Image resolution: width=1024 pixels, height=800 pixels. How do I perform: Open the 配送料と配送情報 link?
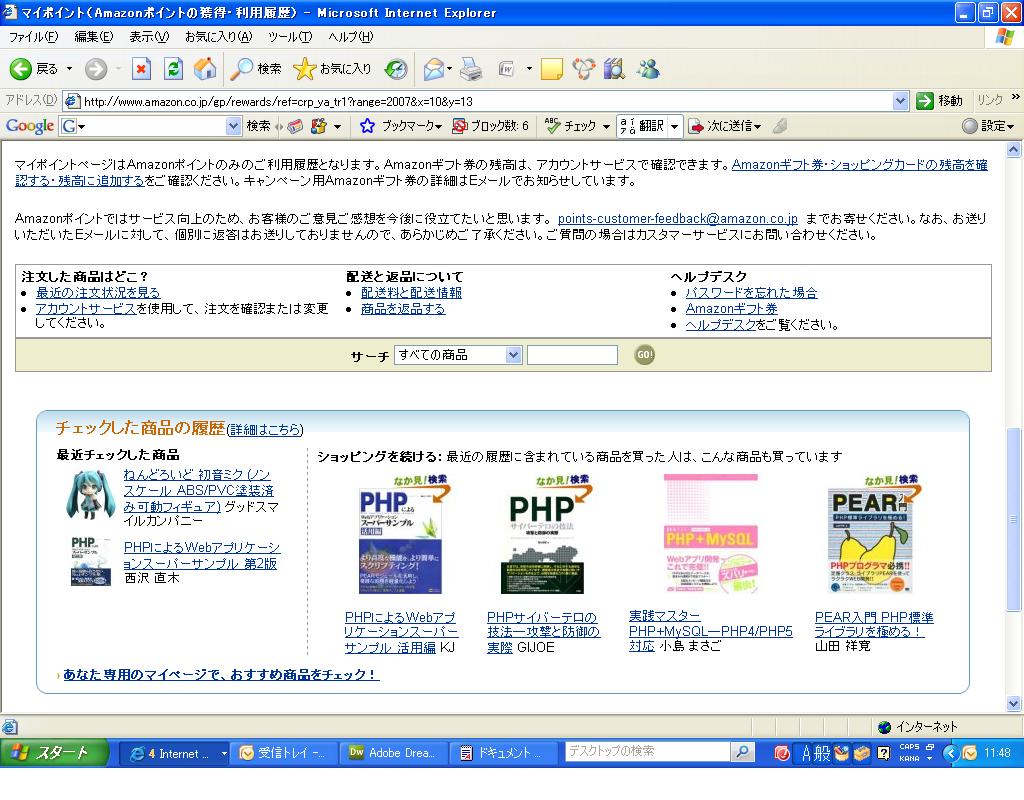click(x=411, y=293)
